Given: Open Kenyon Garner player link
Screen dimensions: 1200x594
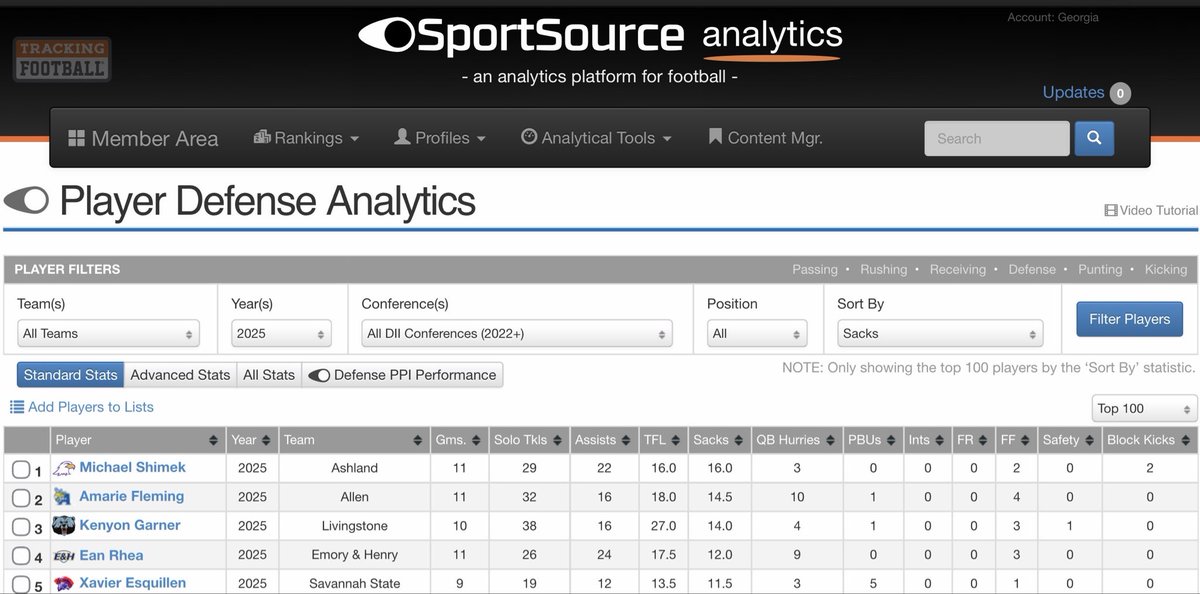Looking at the screenshot, I should 130,525.
